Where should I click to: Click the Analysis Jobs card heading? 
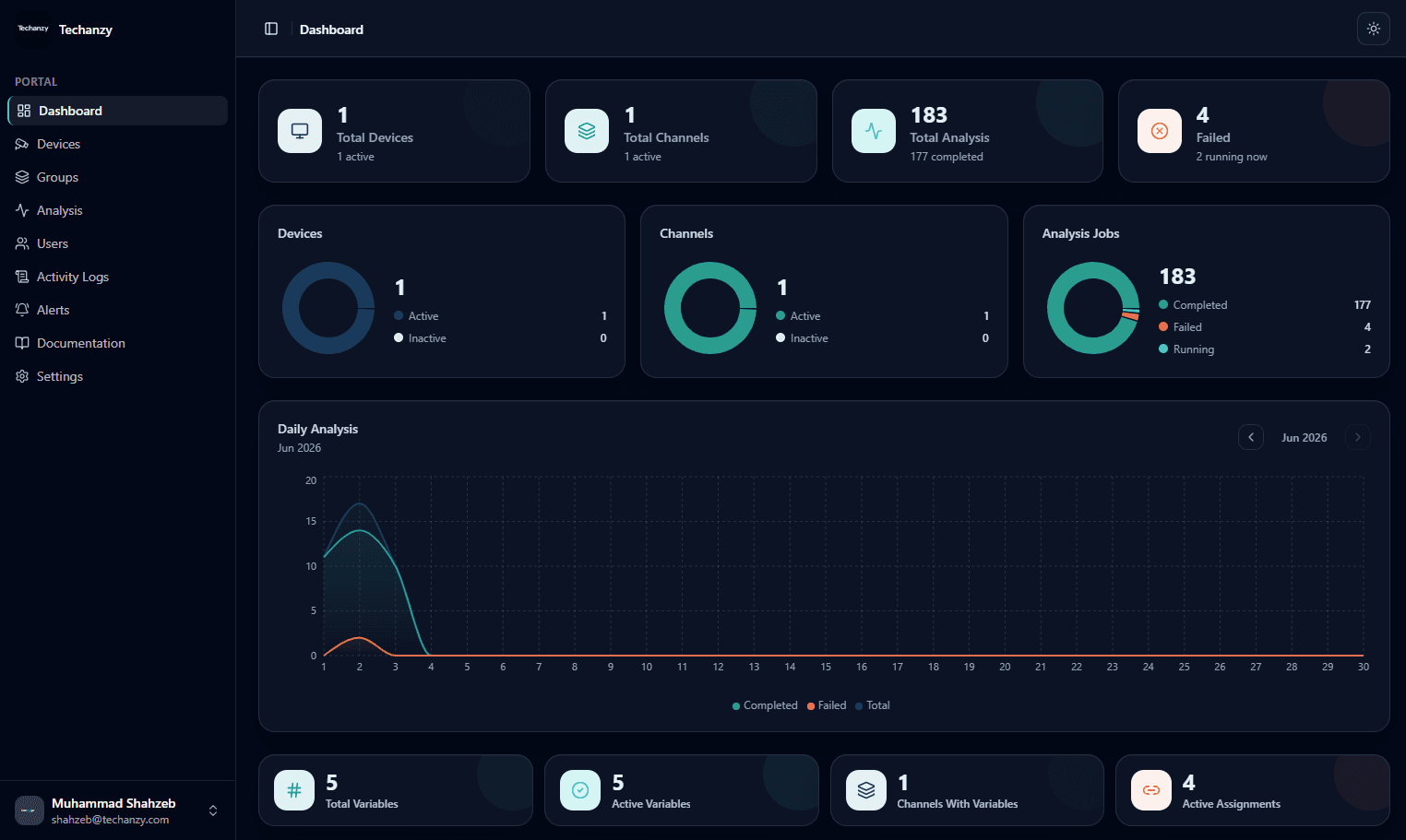click(x=1080, y=233)
